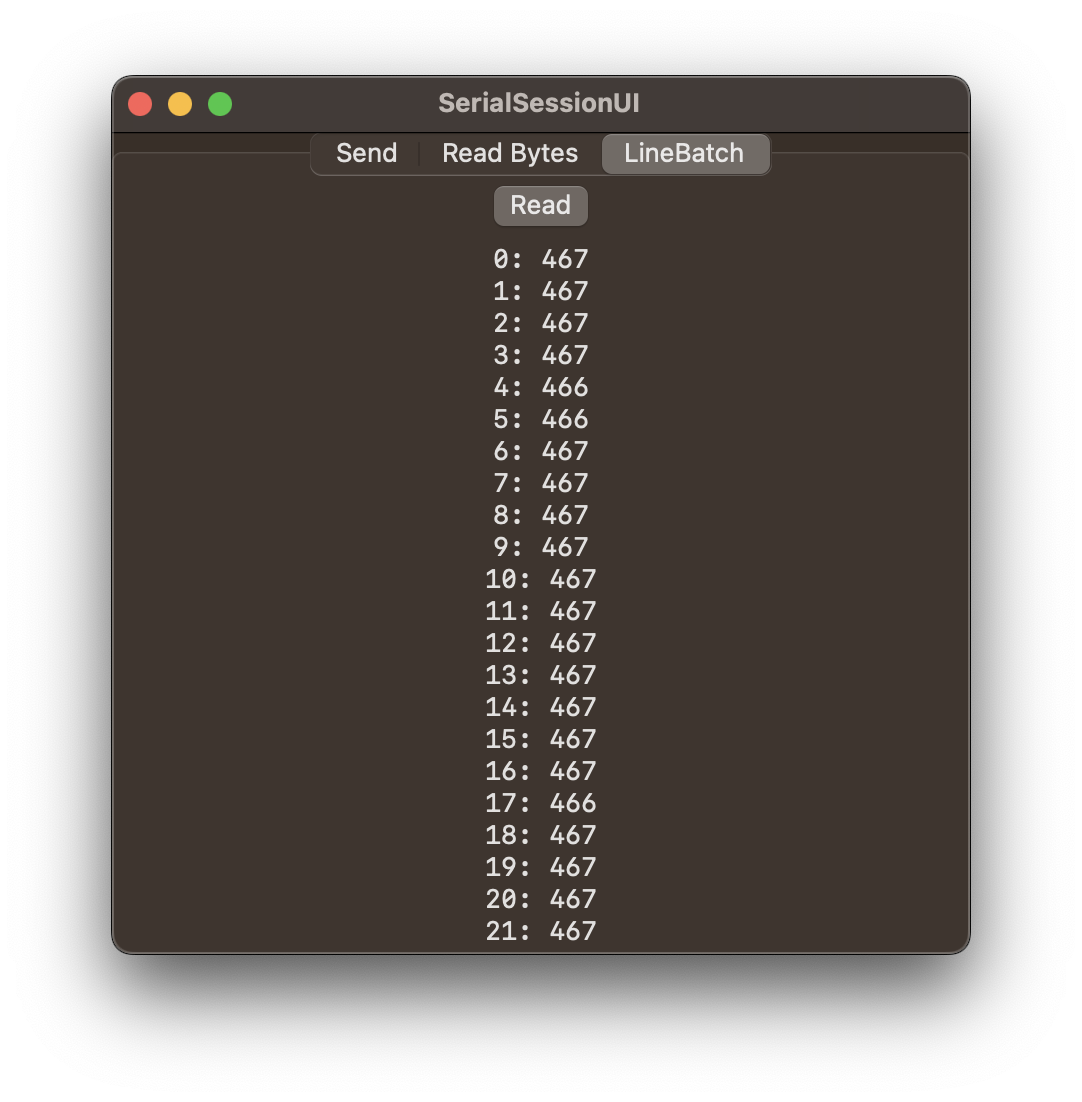Select the line '20: 467'
This screenshot has height=1102, width=1082.
point(540,899)
